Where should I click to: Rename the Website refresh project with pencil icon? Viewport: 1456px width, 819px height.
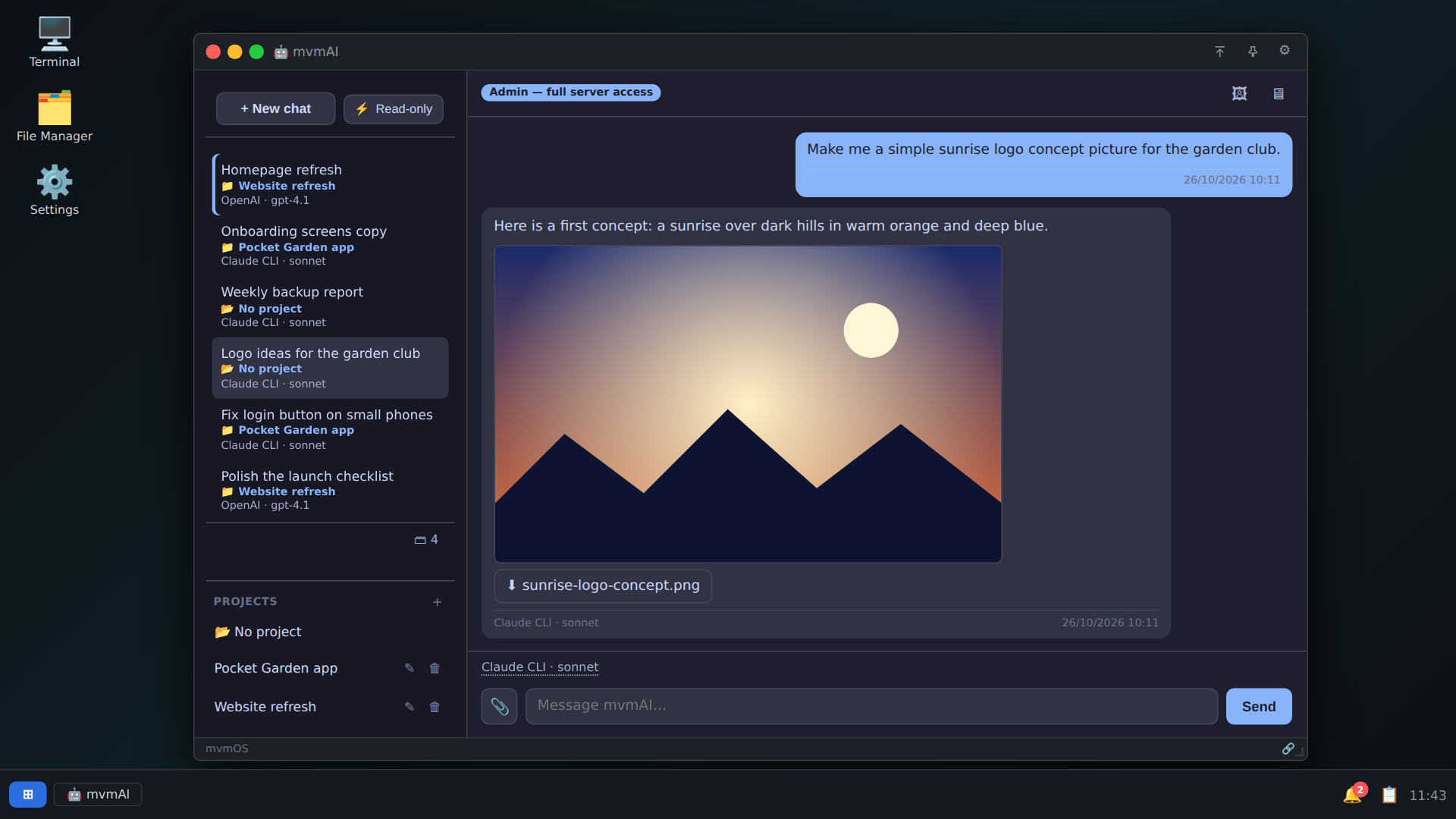point(409,707)
